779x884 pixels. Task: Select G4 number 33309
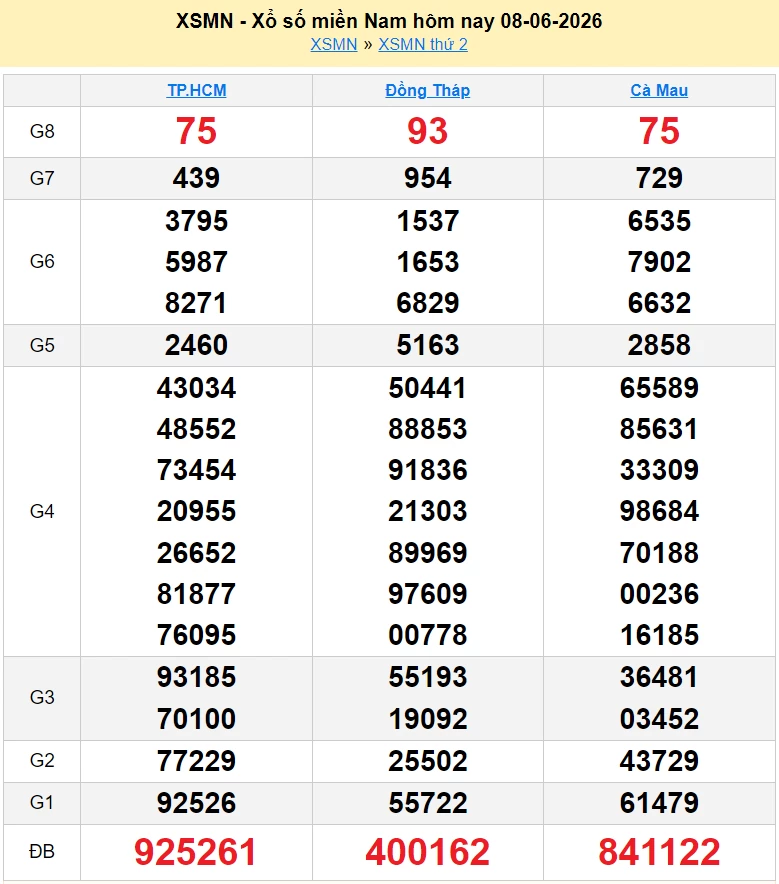[x=659, y=470]
